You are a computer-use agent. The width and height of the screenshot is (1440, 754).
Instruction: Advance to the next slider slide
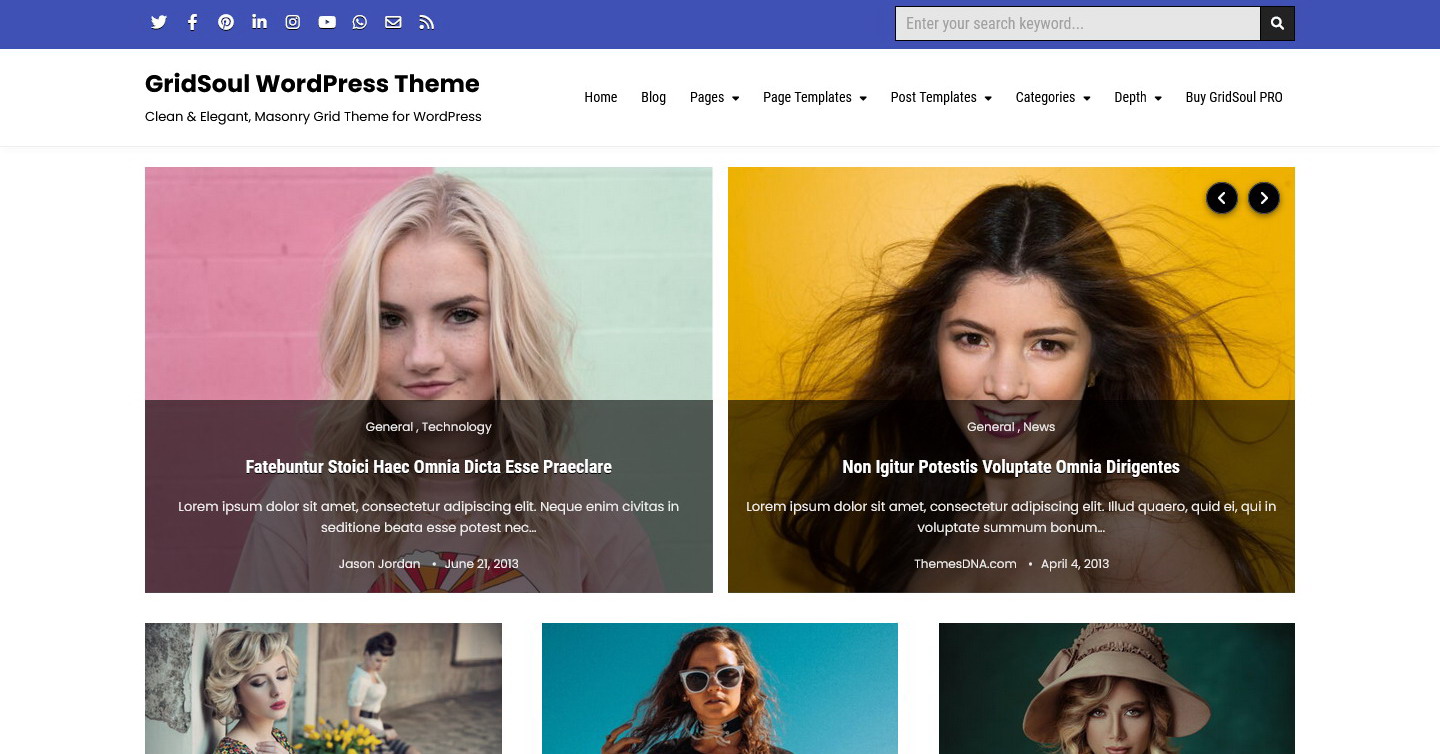click(1264, 198)
